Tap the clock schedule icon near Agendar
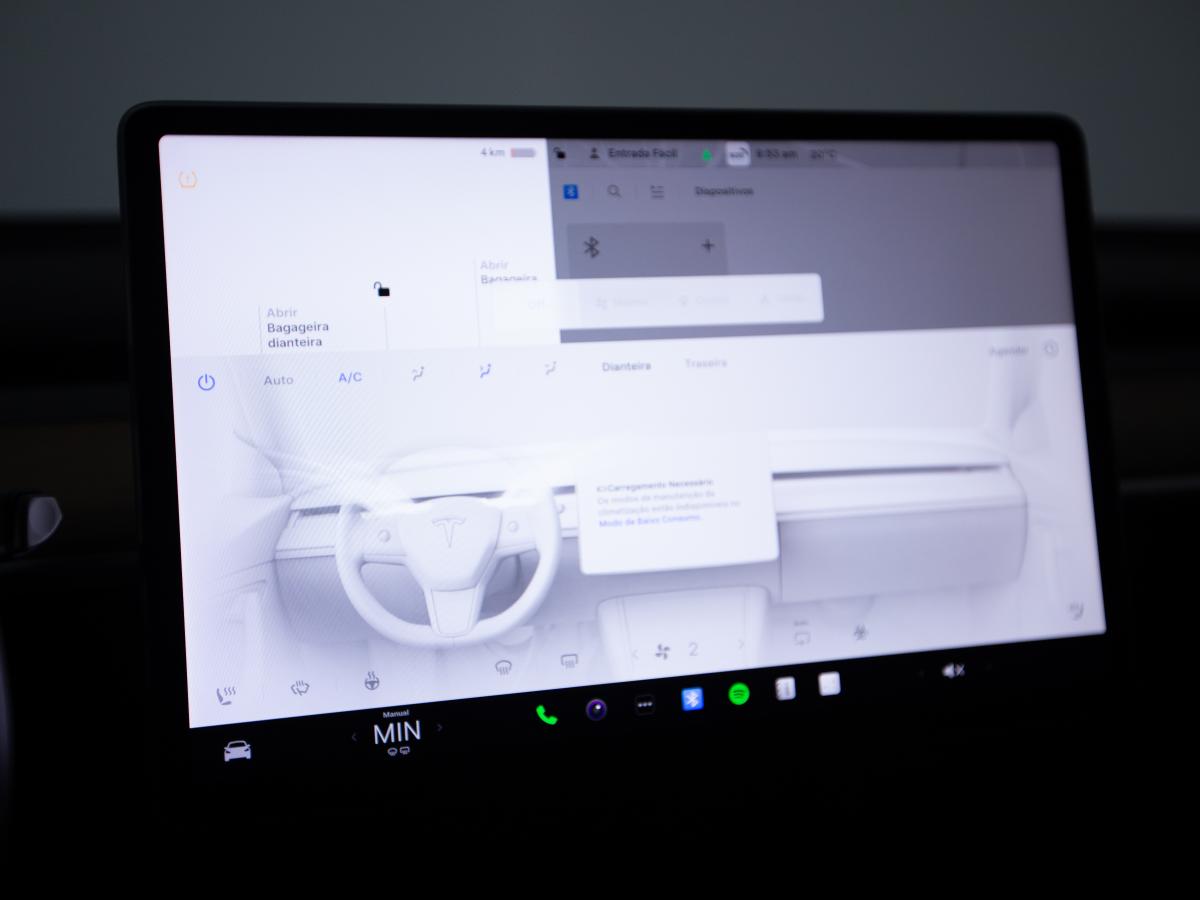The height and width of the screenshot is (900, 1200). pyautogui.click(x=1051, y=349)
